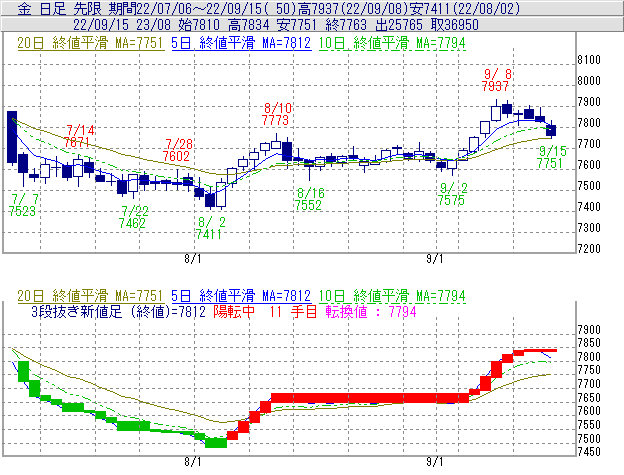Click the lower chart's 5日 終値平滑 MA=7812 legend
This screenshot has width=624, height=475.
pos(241,296)
